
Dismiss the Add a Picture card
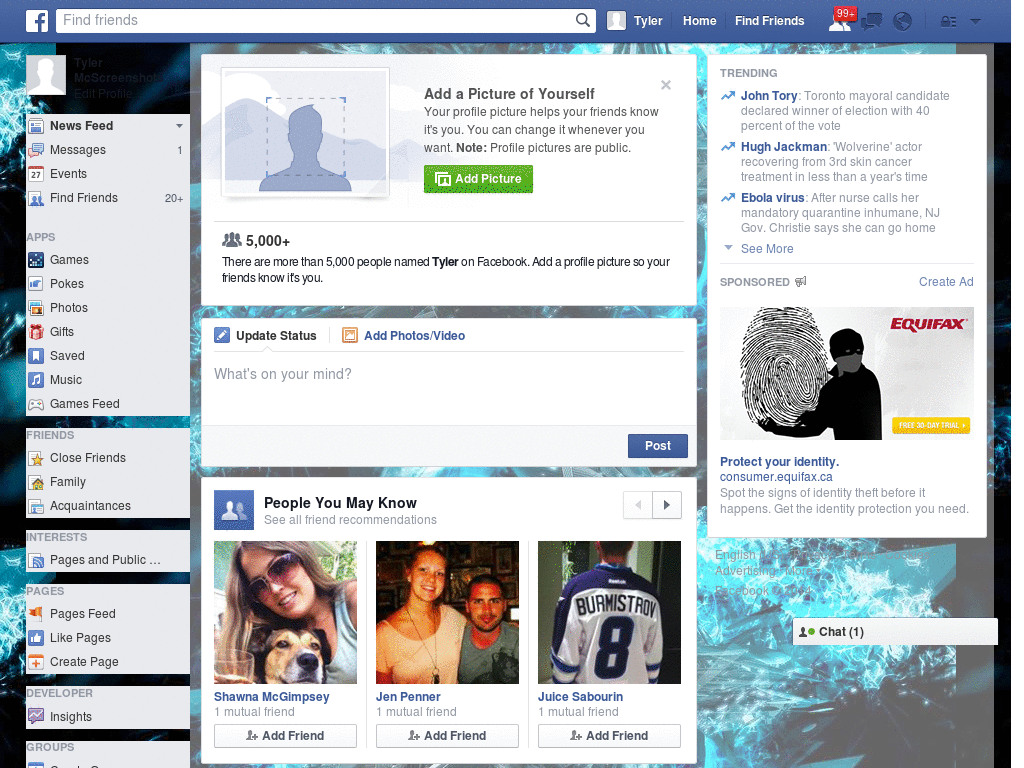pyautogui.click(x=665, y=85)
